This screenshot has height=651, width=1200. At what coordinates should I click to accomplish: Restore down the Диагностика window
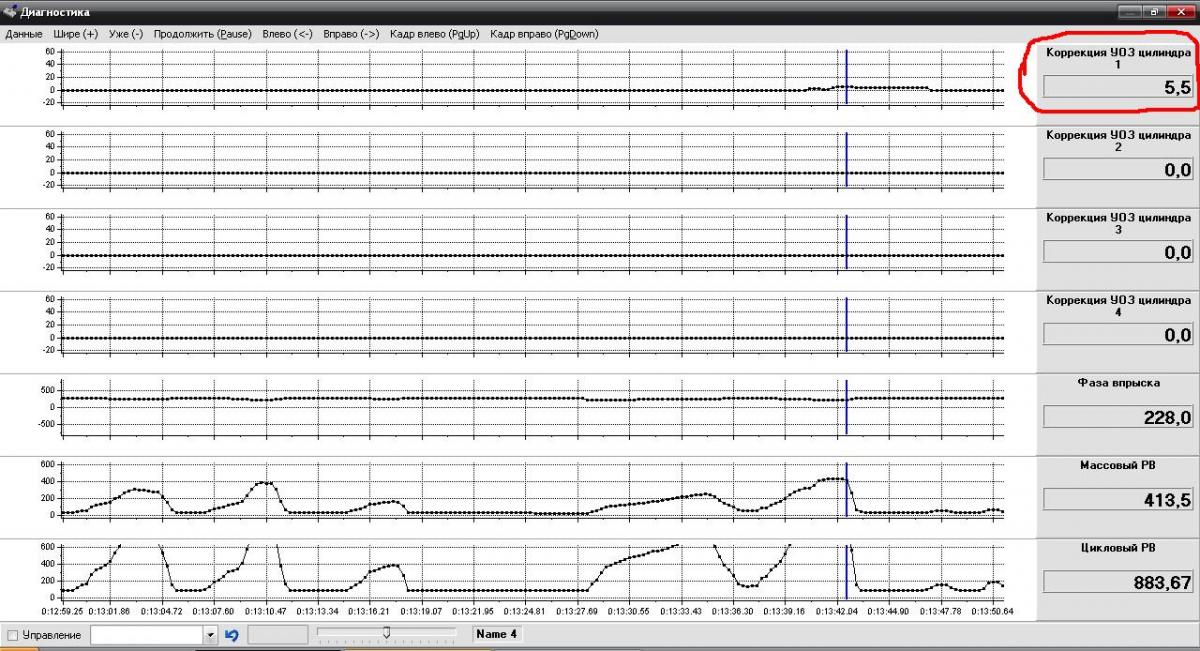(1155, 12)
